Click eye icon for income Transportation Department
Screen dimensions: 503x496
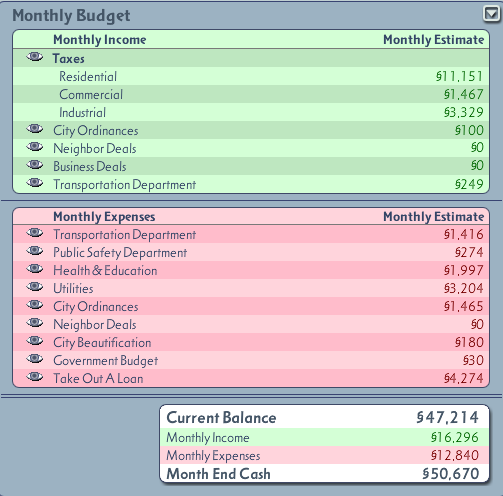(35, 183)
